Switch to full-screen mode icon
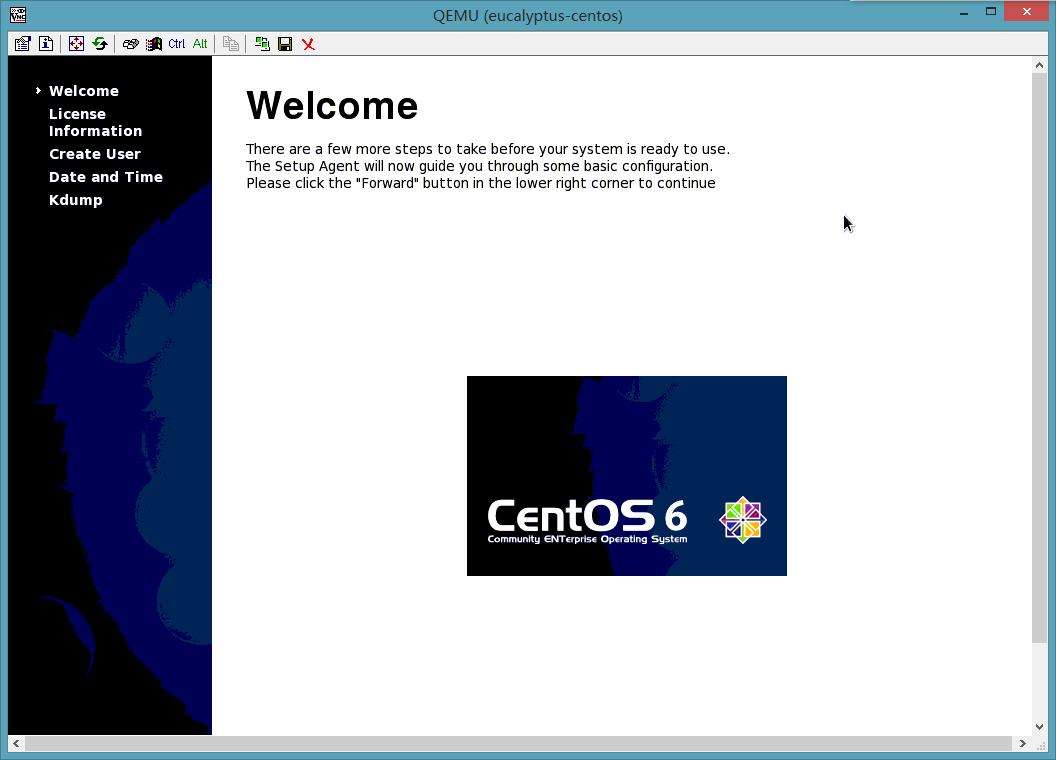 click(x=76, y=44)
